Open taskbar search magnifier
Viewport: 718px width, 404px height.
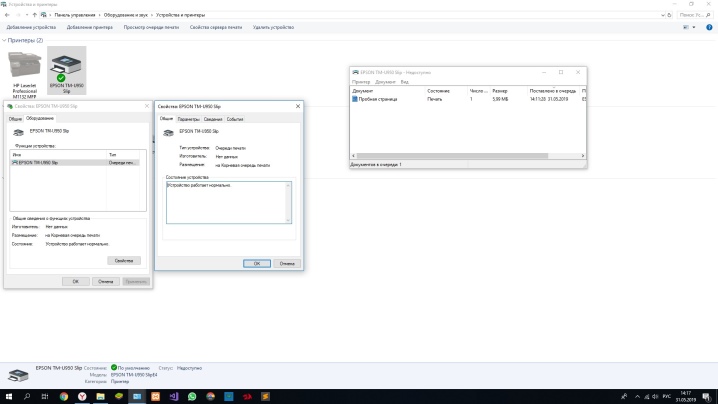coord(27,397)
